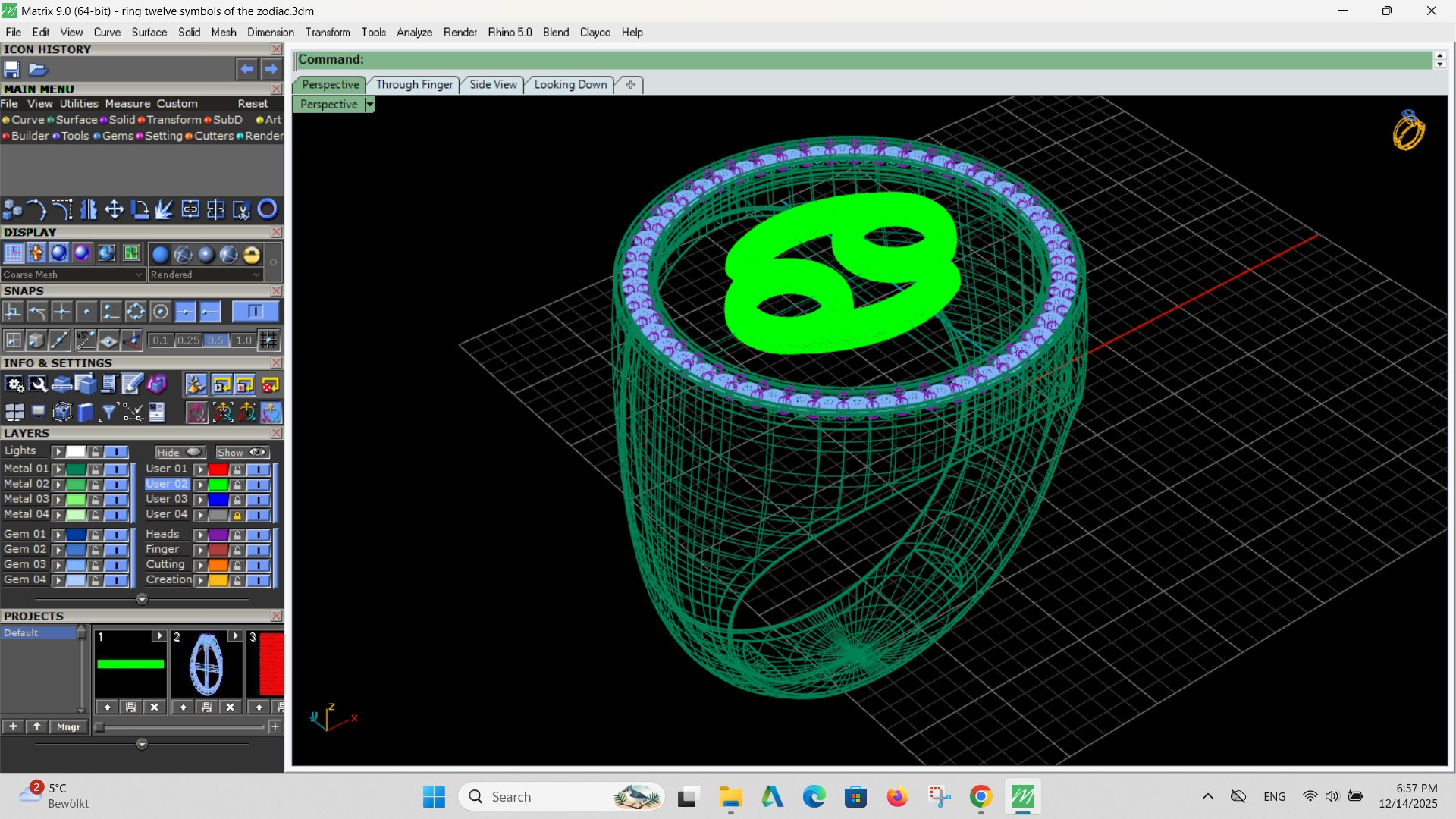This screenshot has height=819, width=1456.
Task: Click Reset in the Main Menu
Action: coord(253,104)
